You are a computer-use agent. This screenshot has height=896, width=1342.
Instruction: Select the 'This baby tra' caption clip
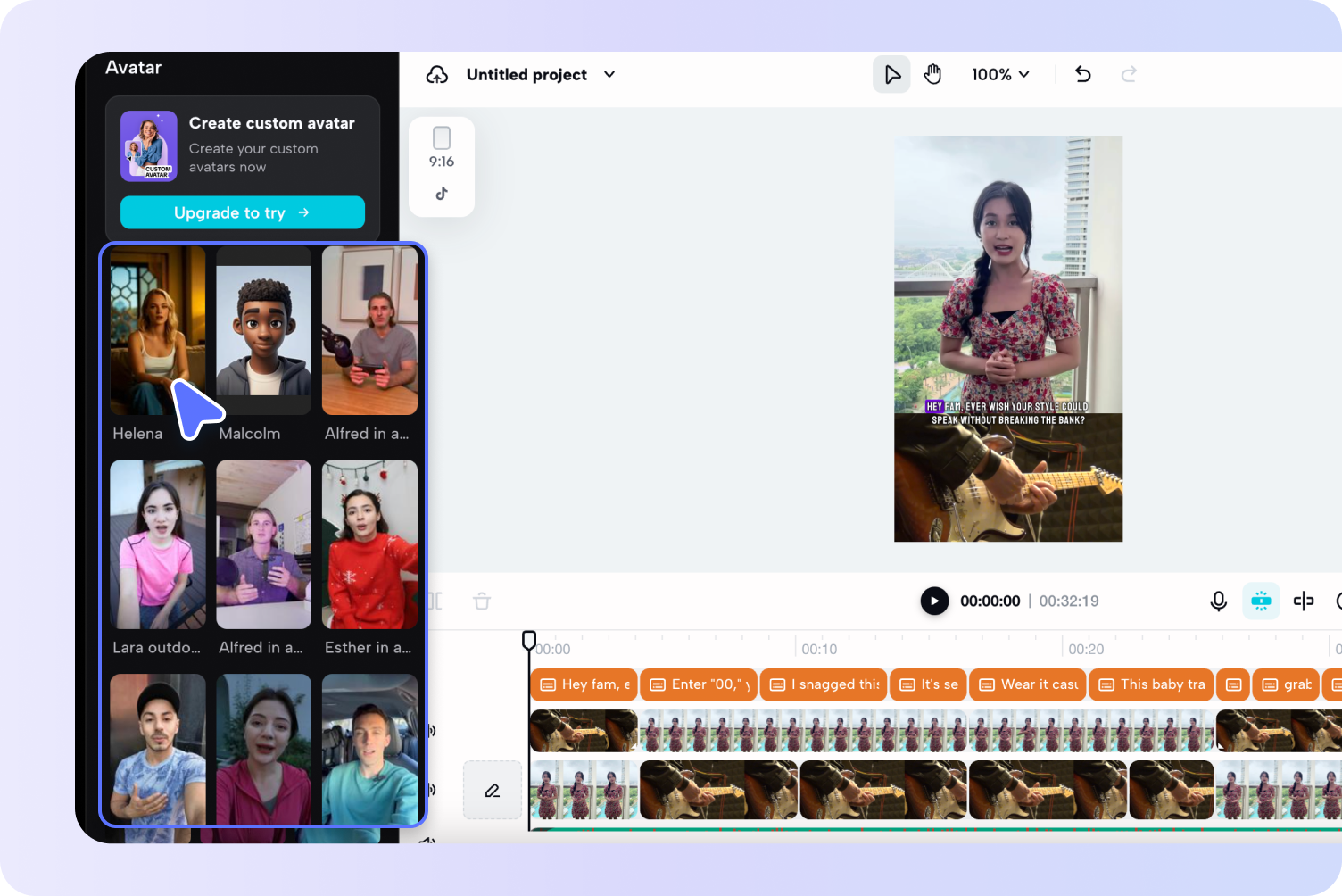click(x=1151, y=684)
